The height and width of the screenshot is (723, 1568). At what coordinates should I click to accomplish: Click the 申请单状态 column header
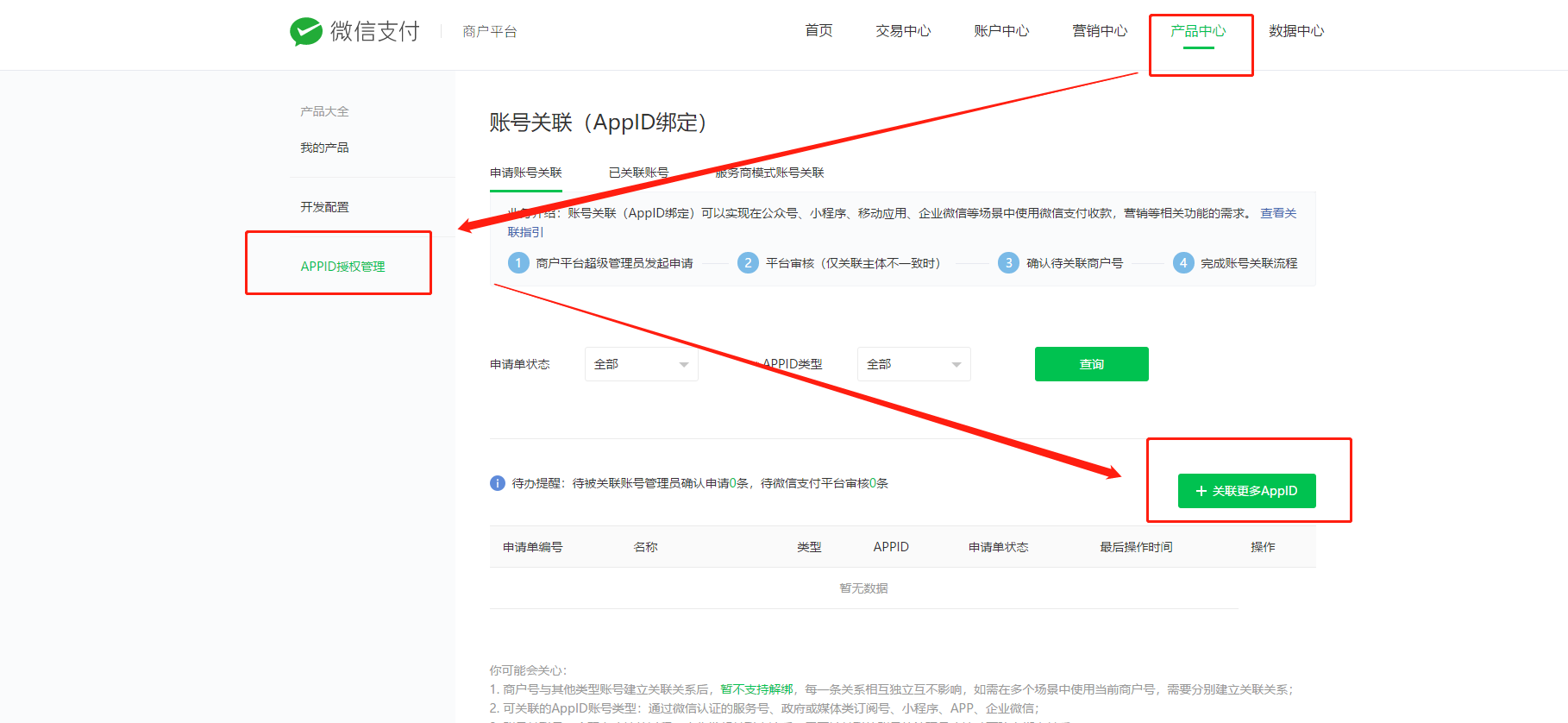point(999,547)
